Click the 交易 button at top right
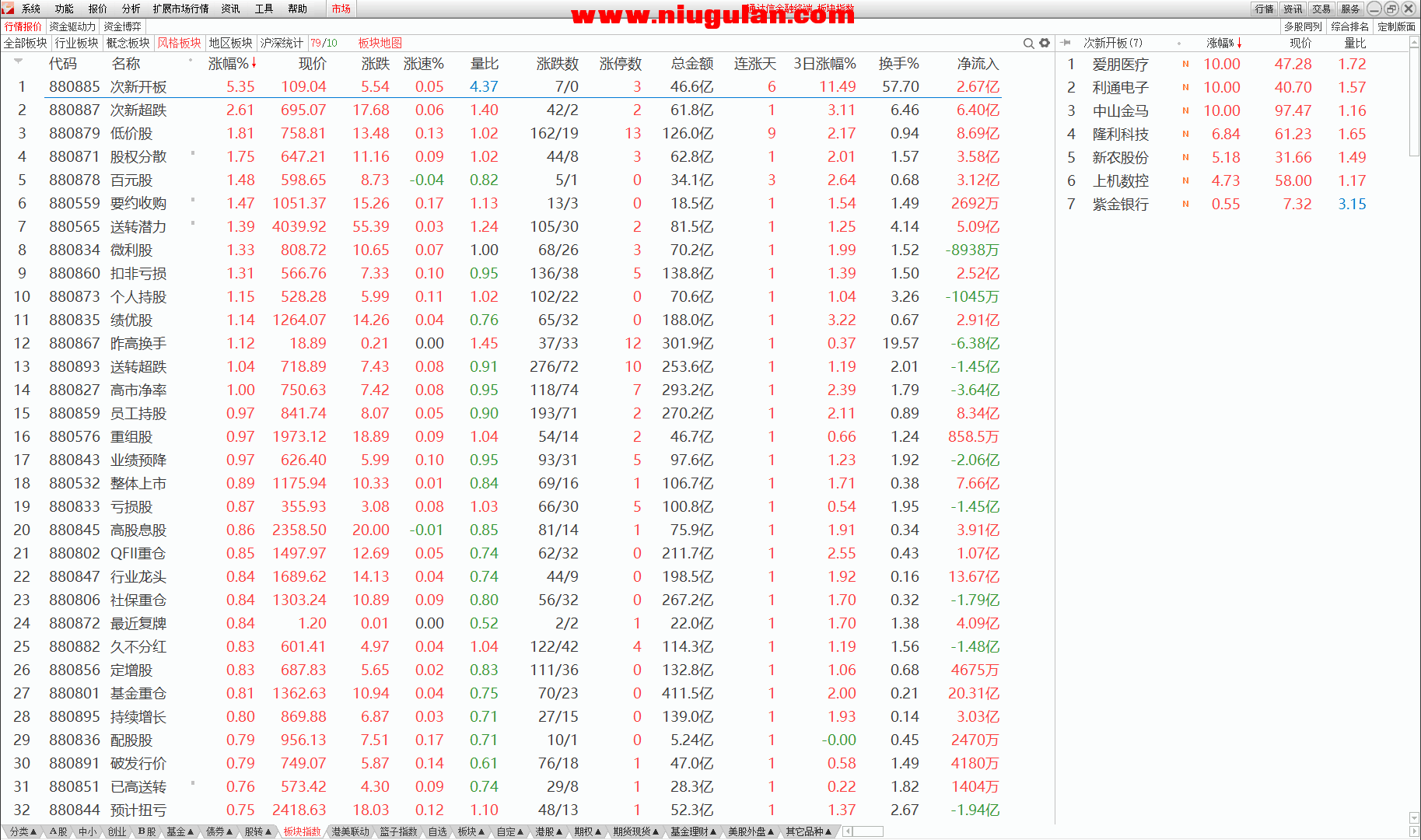 pos(1321,9)
